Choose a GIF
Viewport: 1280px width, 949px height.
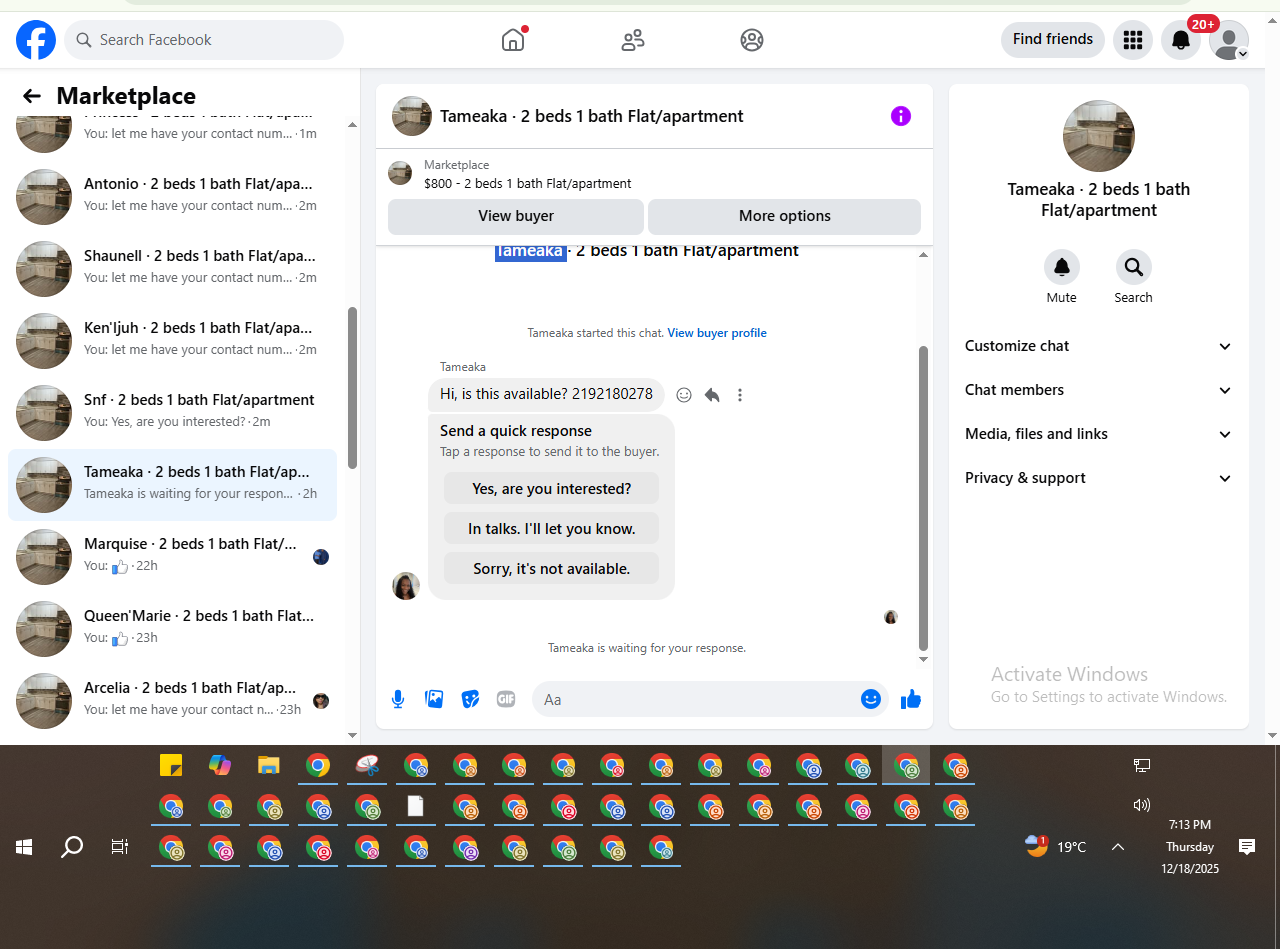tap(506, 699)
